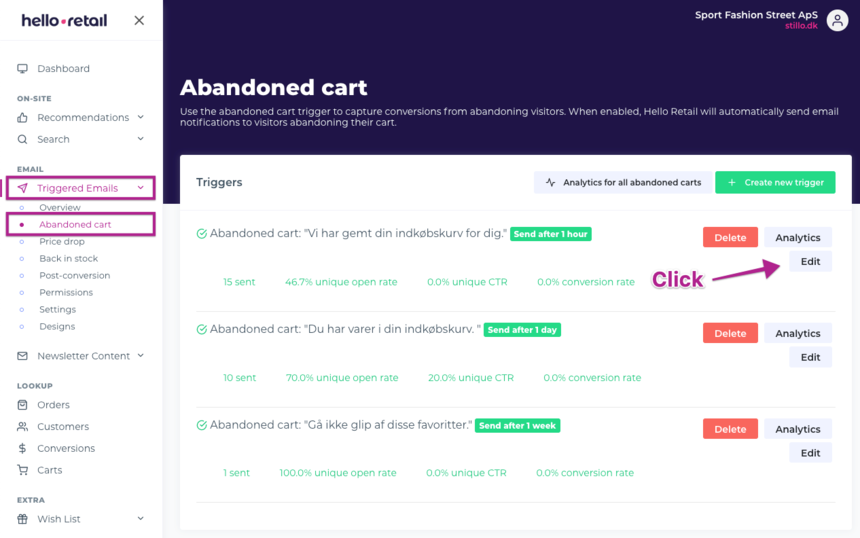Toggle the enabled checkmark for 'Gå ikke glip' trigger

pyautogui.click(x=202, y=425)
